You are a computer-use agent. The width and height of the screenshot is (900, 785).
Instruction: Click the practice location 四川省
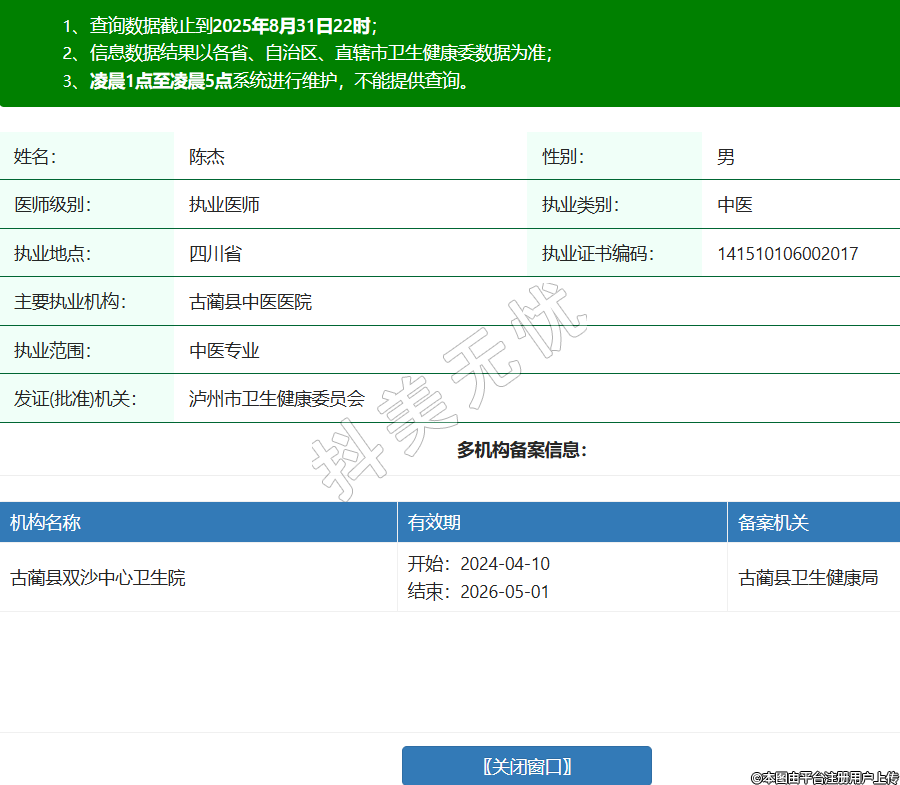tap(215, 253)
